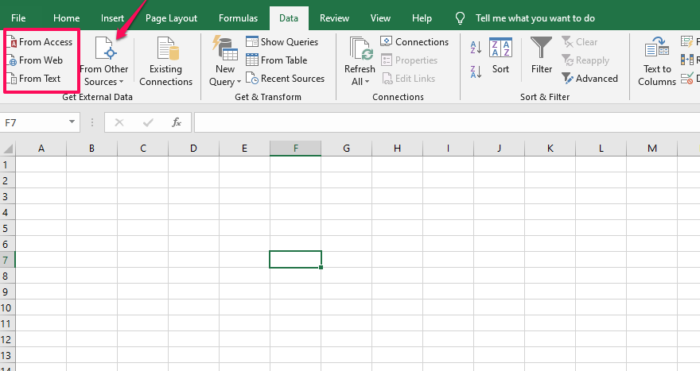Click Show Queries
Image resolution: width=700 pixels, height=371 pixels.
(282, 42)
